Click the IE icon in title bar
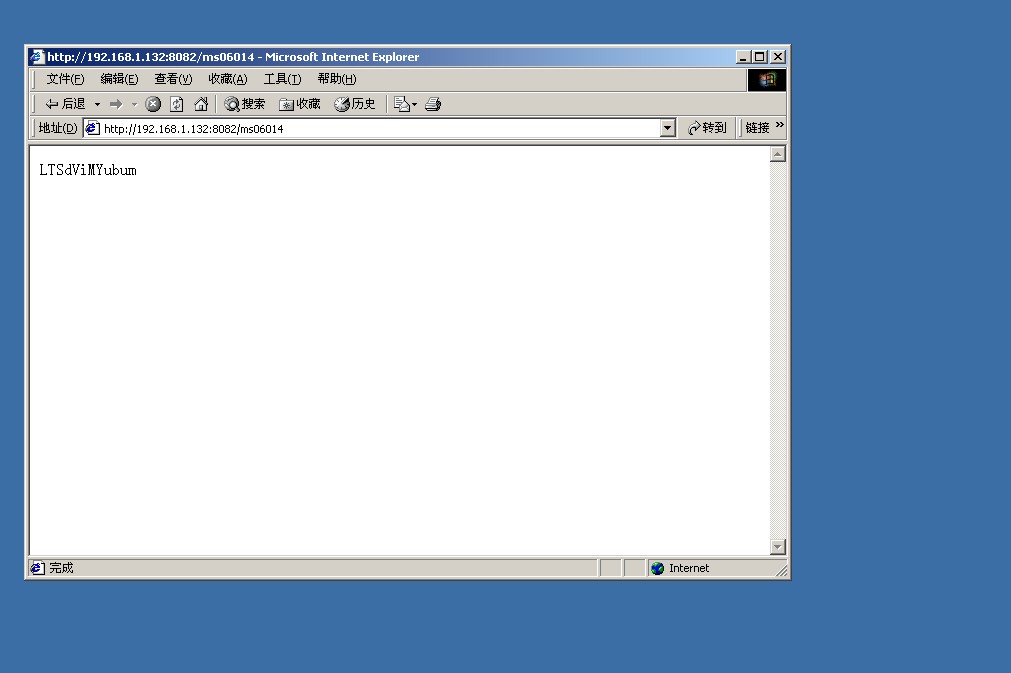Screen dimensions: 1011x673 37,57
